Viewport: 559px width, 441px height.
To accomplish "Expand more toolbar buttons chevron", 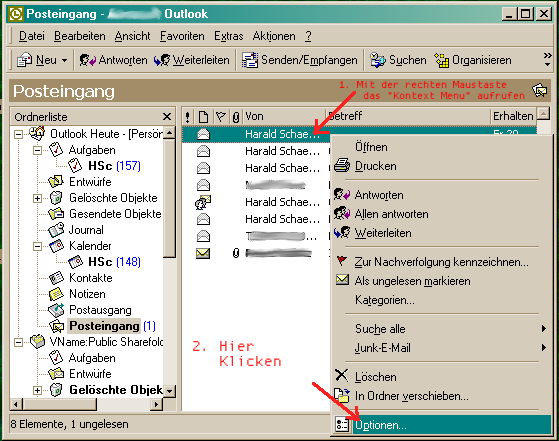I will coord(547,60).
